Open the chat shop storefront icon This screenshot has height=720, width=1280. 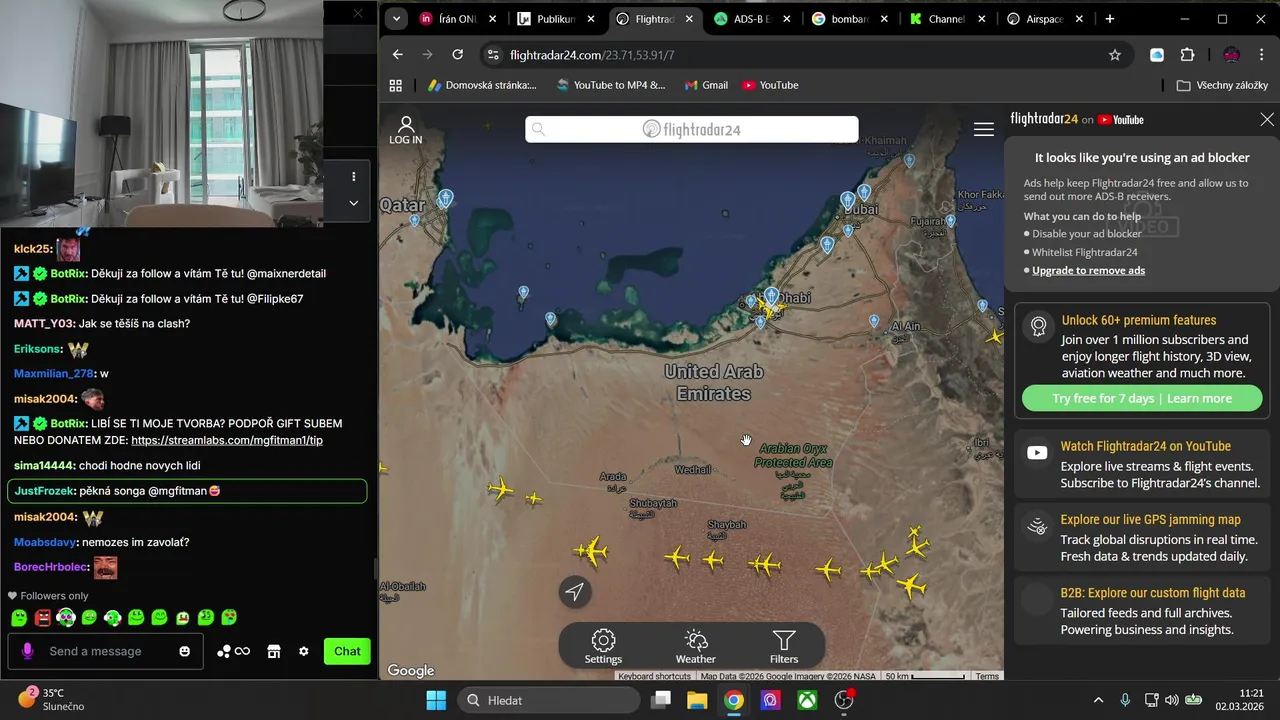click(273, 651)
